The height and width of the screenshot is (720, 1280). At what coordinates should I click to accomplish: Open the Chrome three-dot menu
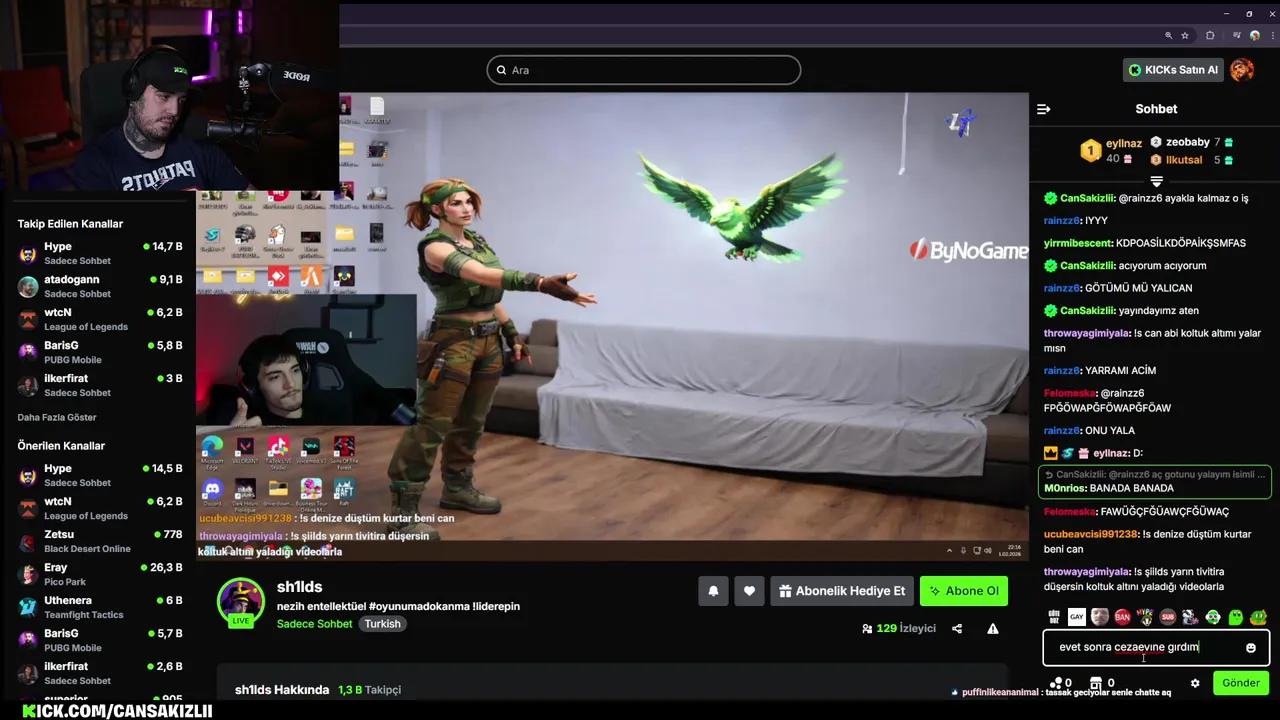point(1273,35)
